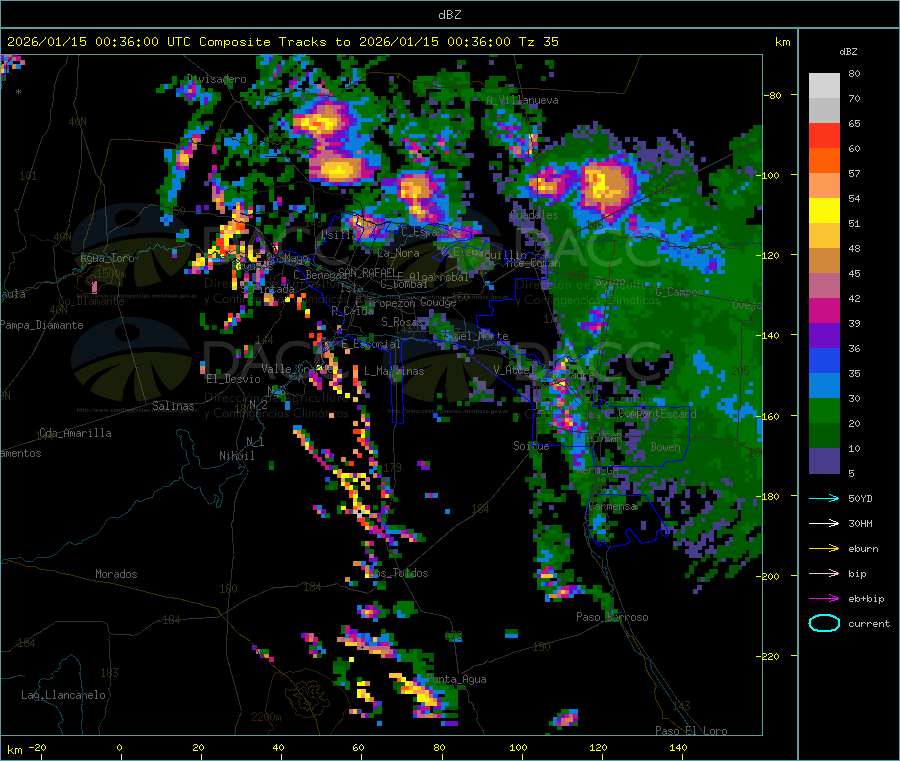
Task: Click the magenta eb+bip arrow legend icon
Action: click(824, 599)
